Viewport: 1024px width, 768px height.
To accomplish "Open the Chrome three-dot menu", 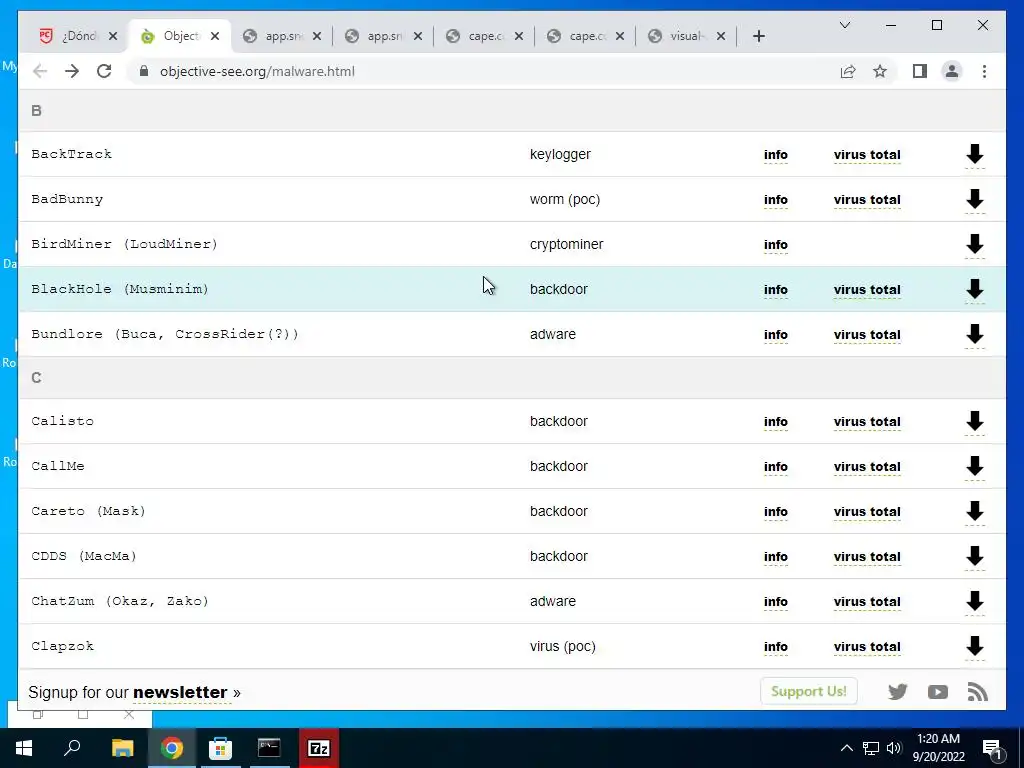I will [x=984, y=71].
